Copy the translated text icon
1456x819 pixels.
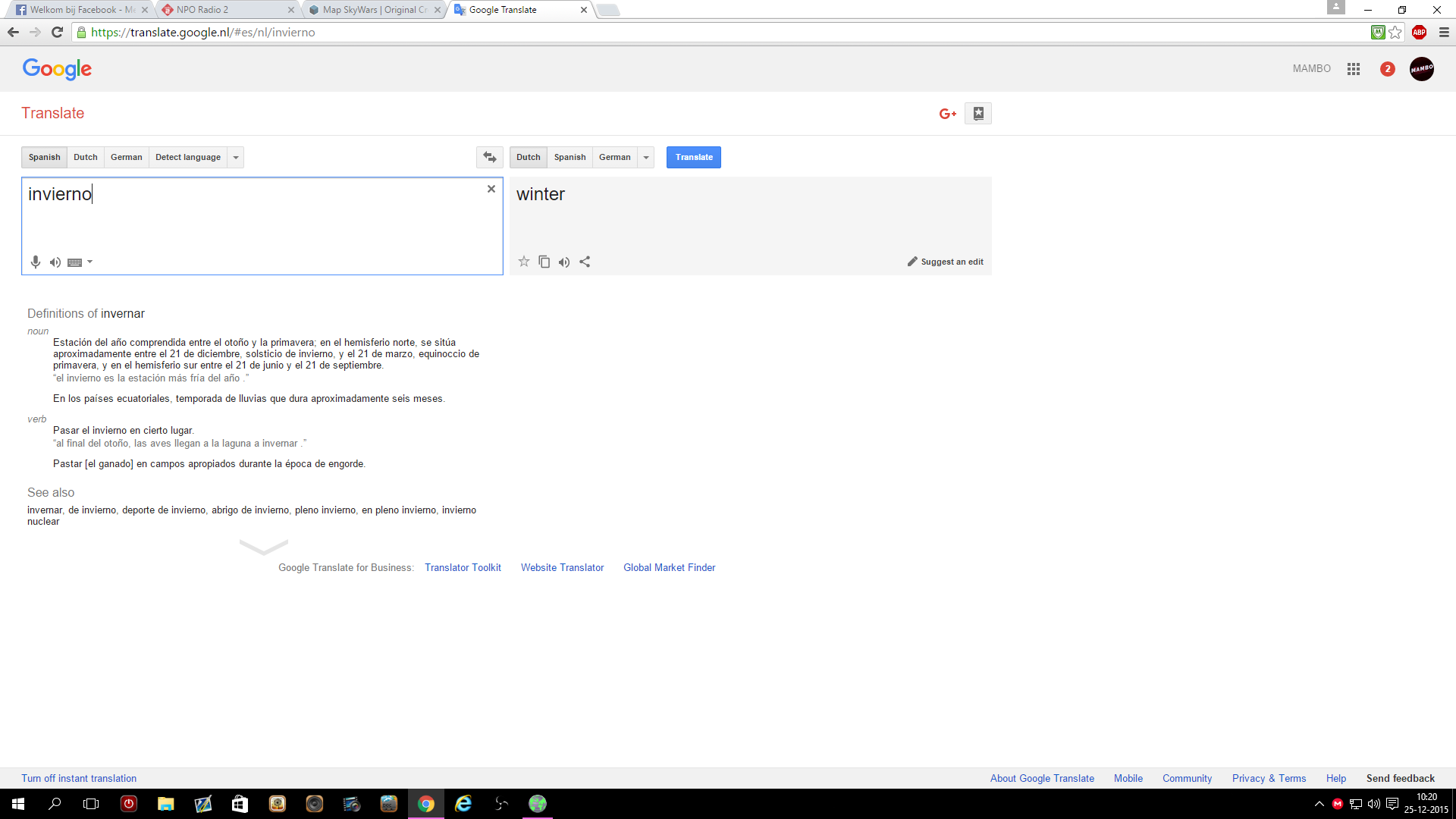click(x=544, y=262)
